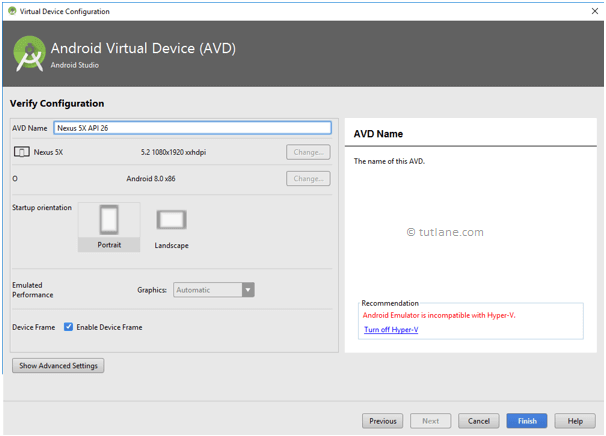Click the Graphics dropdown arrow button
This screenshot has height=436, width=606.
coord(248,290)
